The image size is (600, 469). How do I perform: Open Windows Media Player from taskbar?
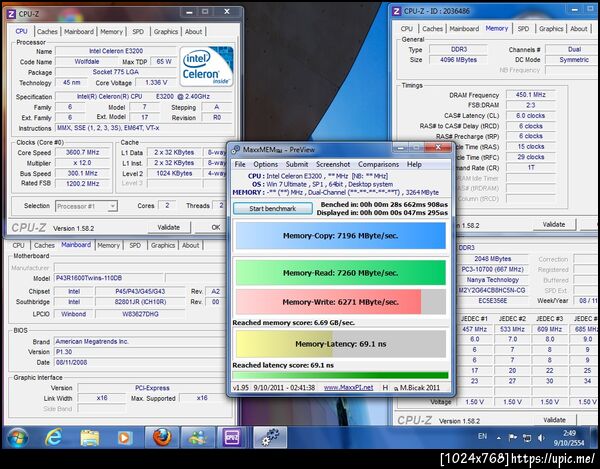coord(125,437)
